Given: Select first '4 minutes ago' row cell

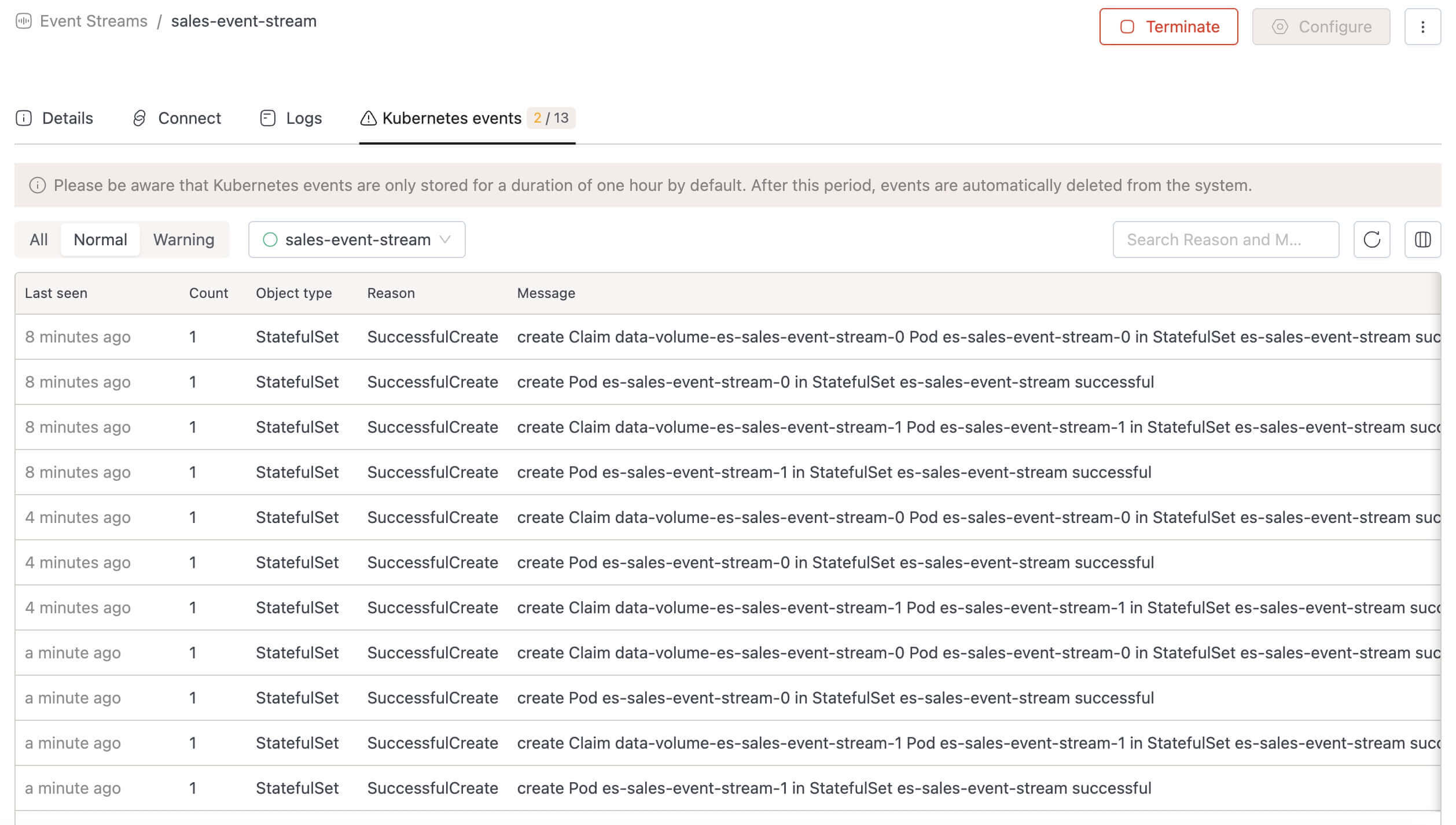Looking at the screenshot, I should tap(78, 517).
